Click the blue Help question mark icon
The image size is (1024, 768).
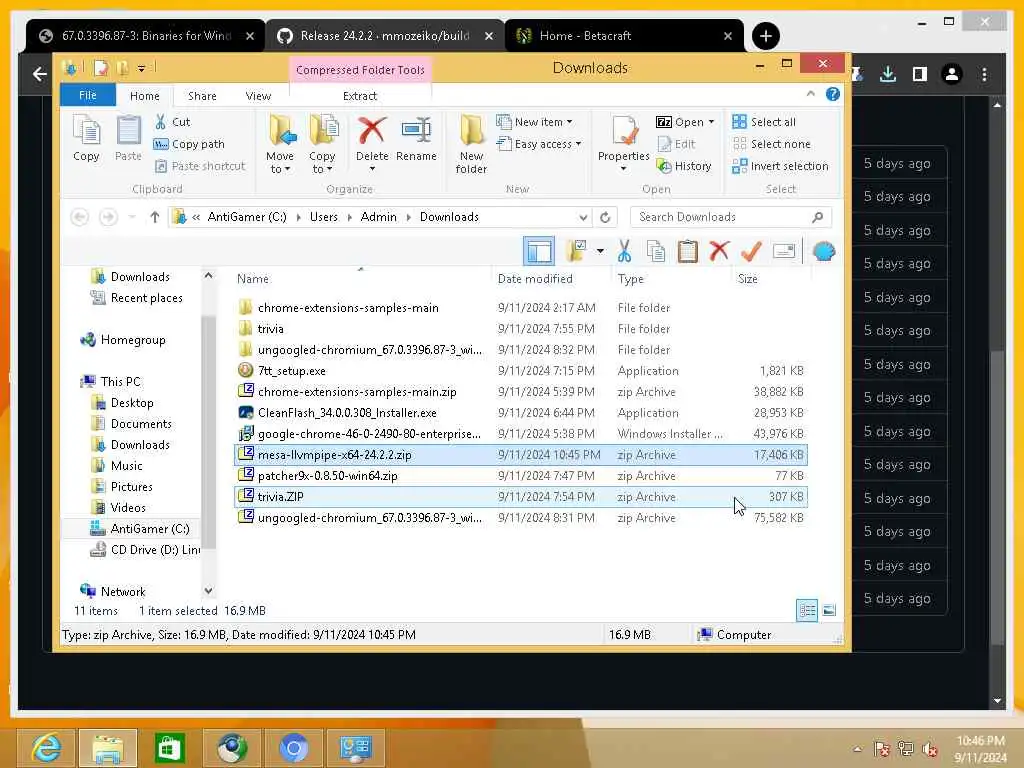pyautogui.click(x=833, y=94)
